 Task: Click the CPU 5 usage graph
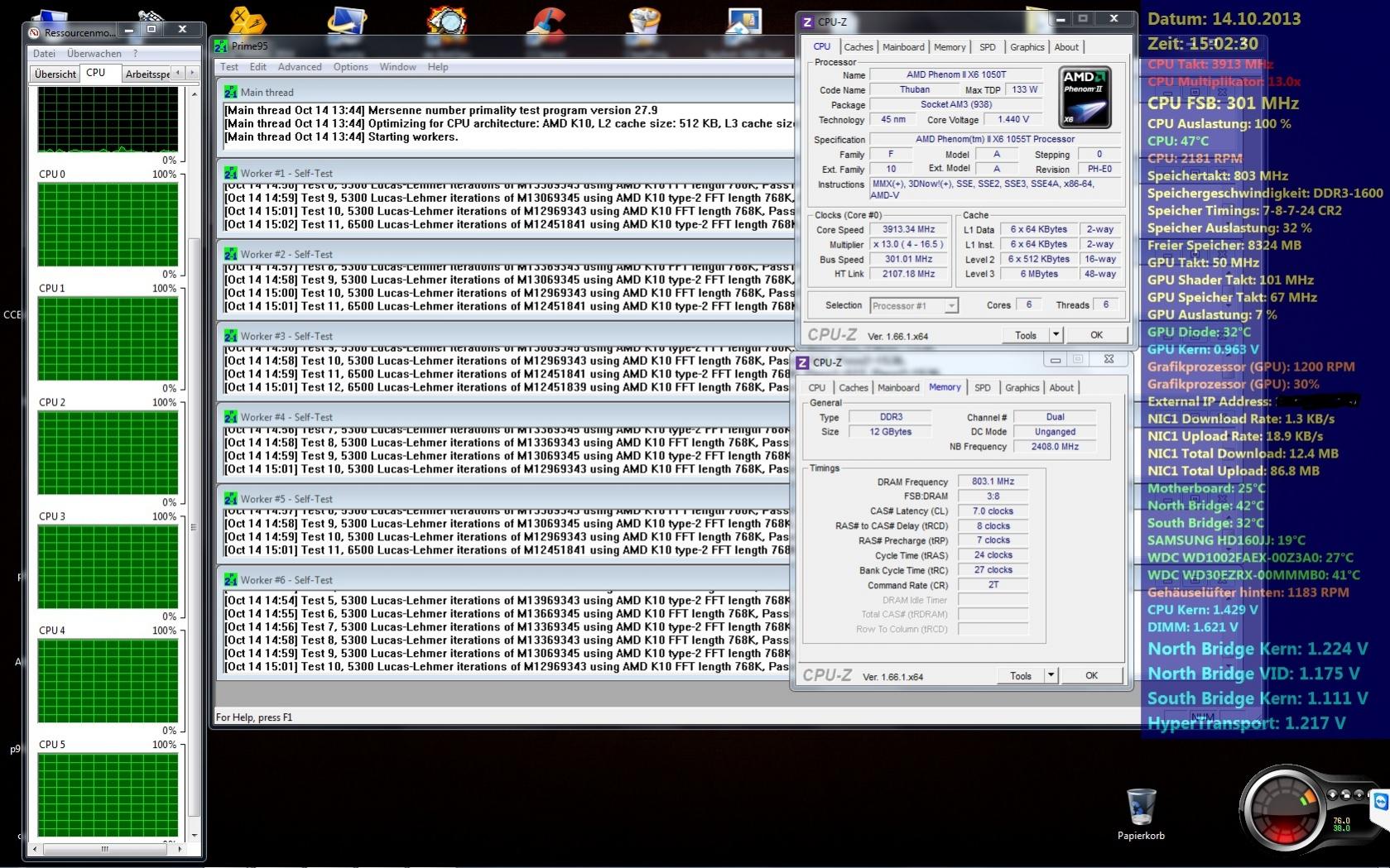pyautogui.click(x=108, y=795)
